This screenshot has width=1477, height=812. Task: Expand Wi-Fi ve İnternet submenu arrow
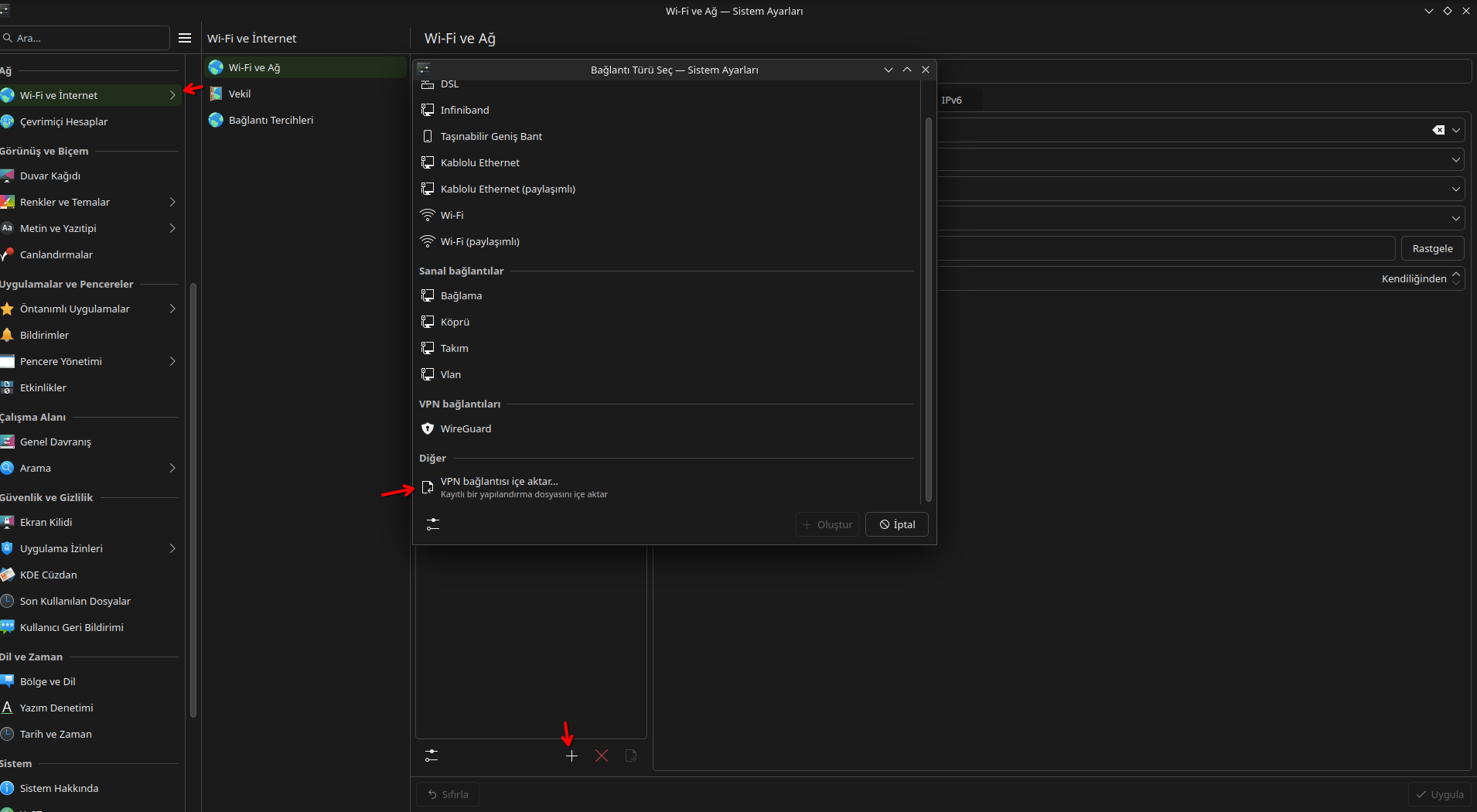(x=172, y=95)
